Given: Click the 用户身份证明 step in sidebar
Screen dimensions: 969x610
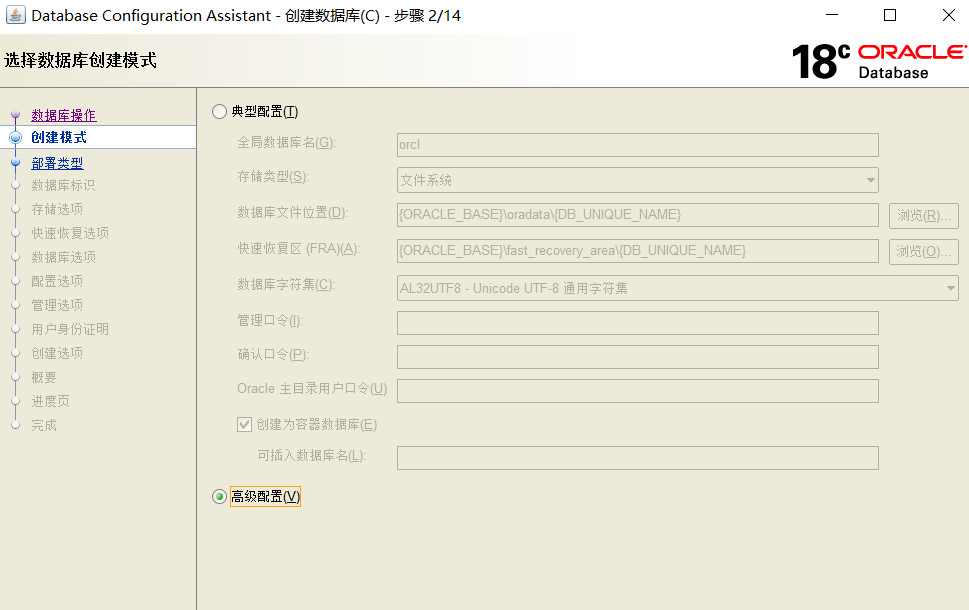Looking at the screenshot, I should click(x=70, y=329).
